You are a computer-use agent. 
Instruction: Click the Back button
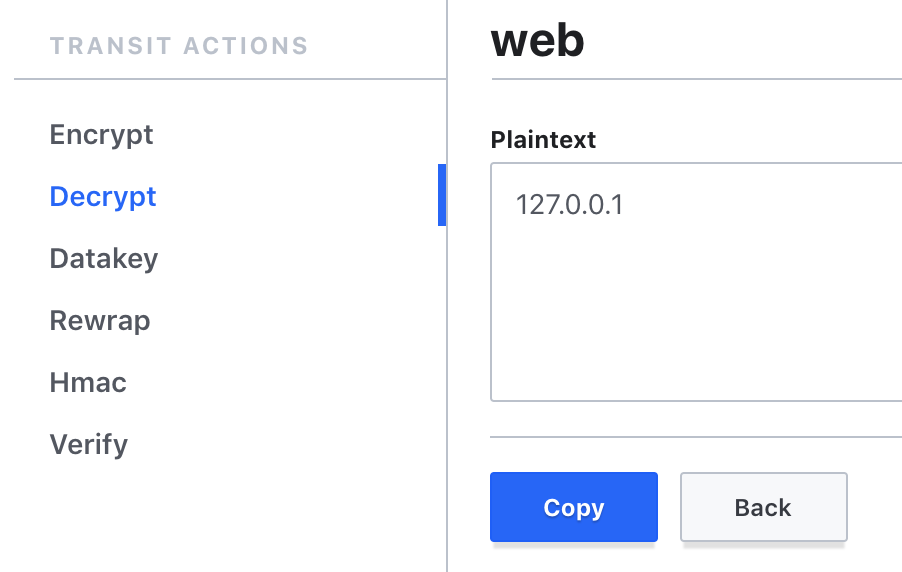(763, 507)
